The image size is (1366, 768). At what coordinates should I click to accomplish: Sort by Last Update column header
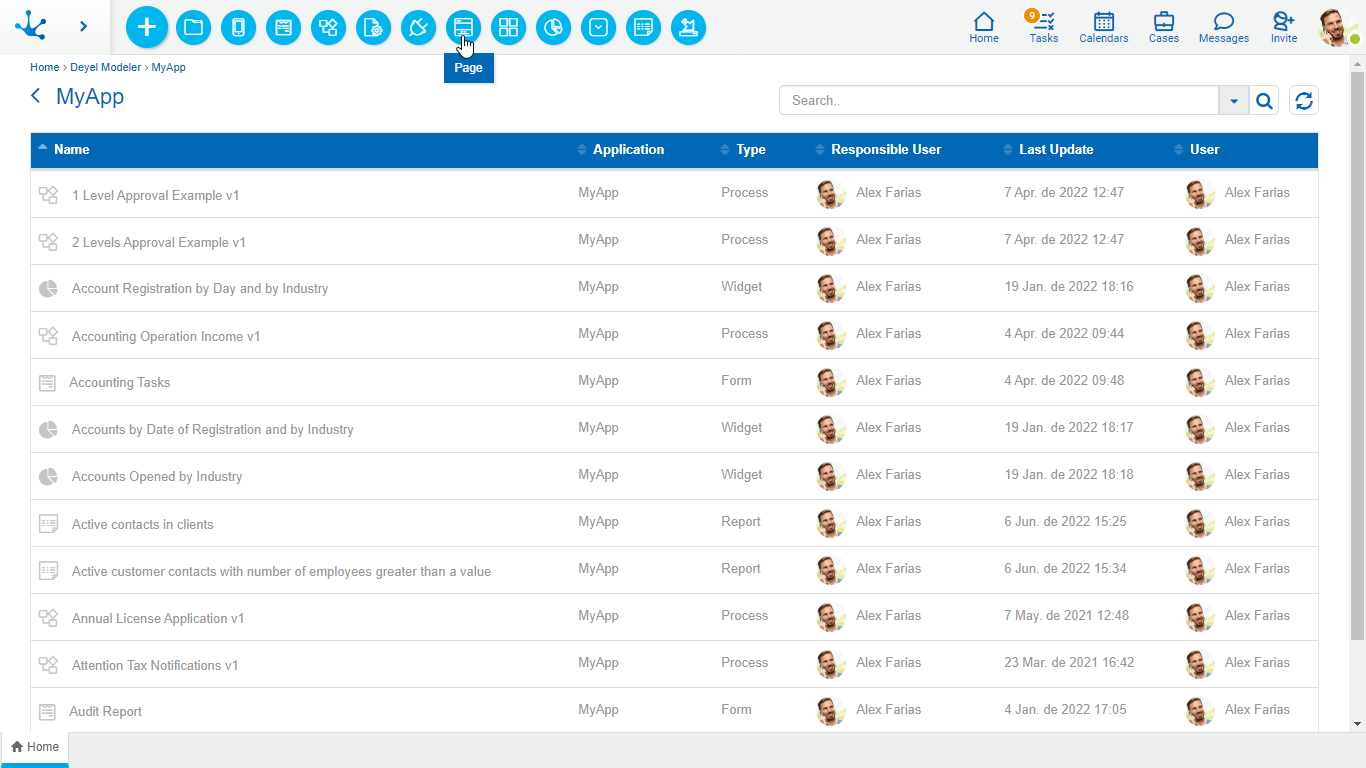click(1056, 149)
